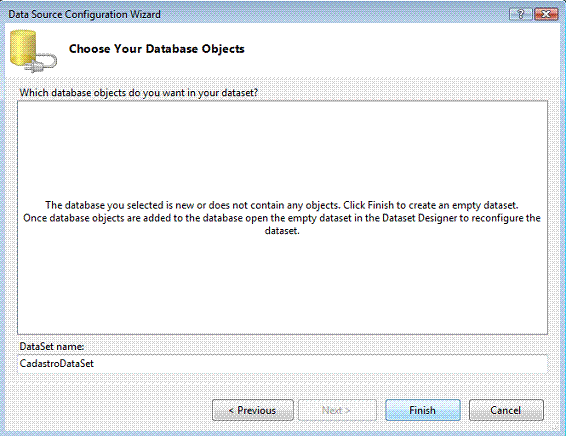Viewport: 566px width, 436px height.
Task: Click the final centered 'dataset.' word
Action: click(282, 231)
